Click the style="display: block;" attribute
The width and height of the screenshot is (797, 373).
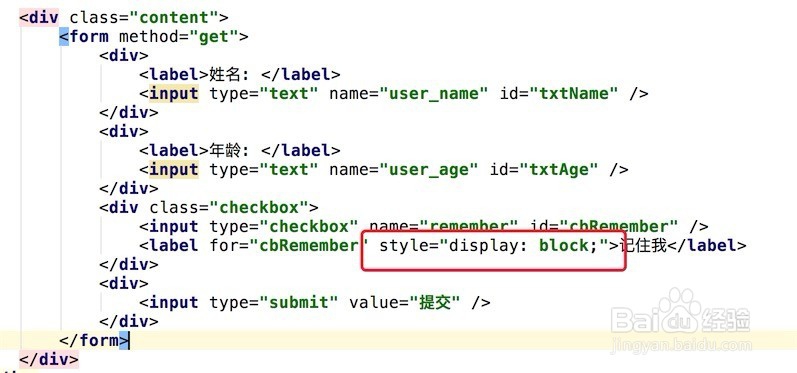(495, 246)
